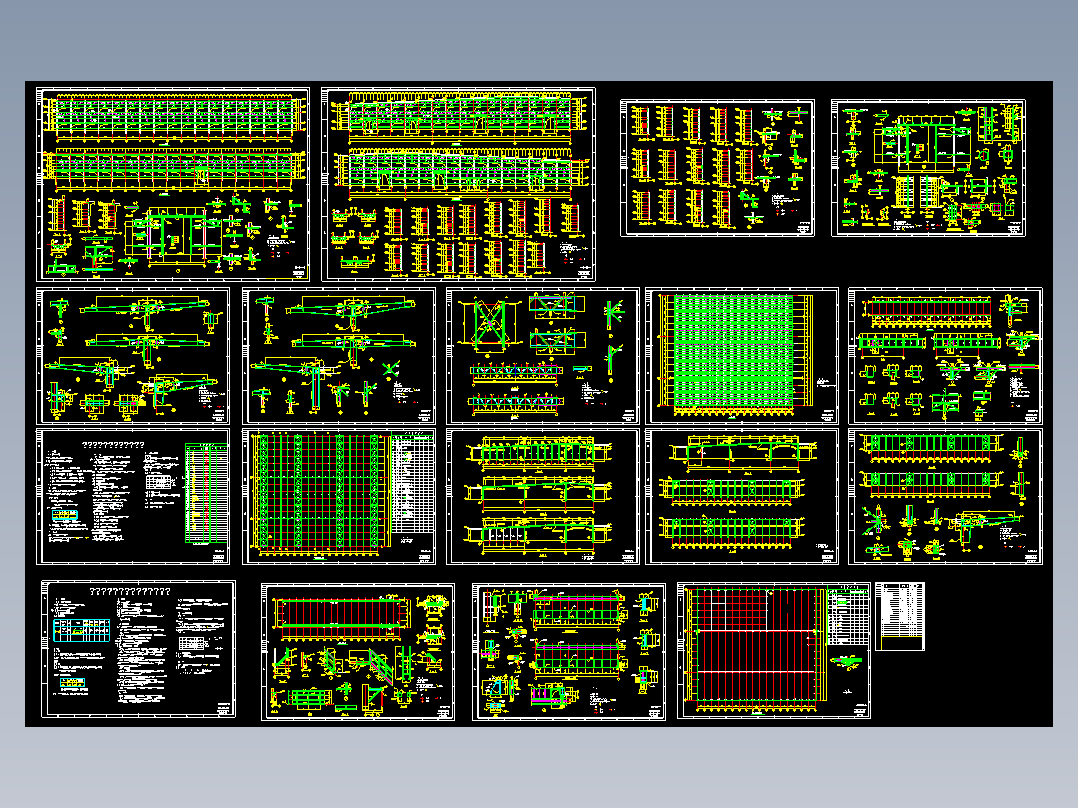The height and width of the screenshot is (808, 1078).
Task: Select the second beam-column joint sheet beside it
Action: [339, 356]
